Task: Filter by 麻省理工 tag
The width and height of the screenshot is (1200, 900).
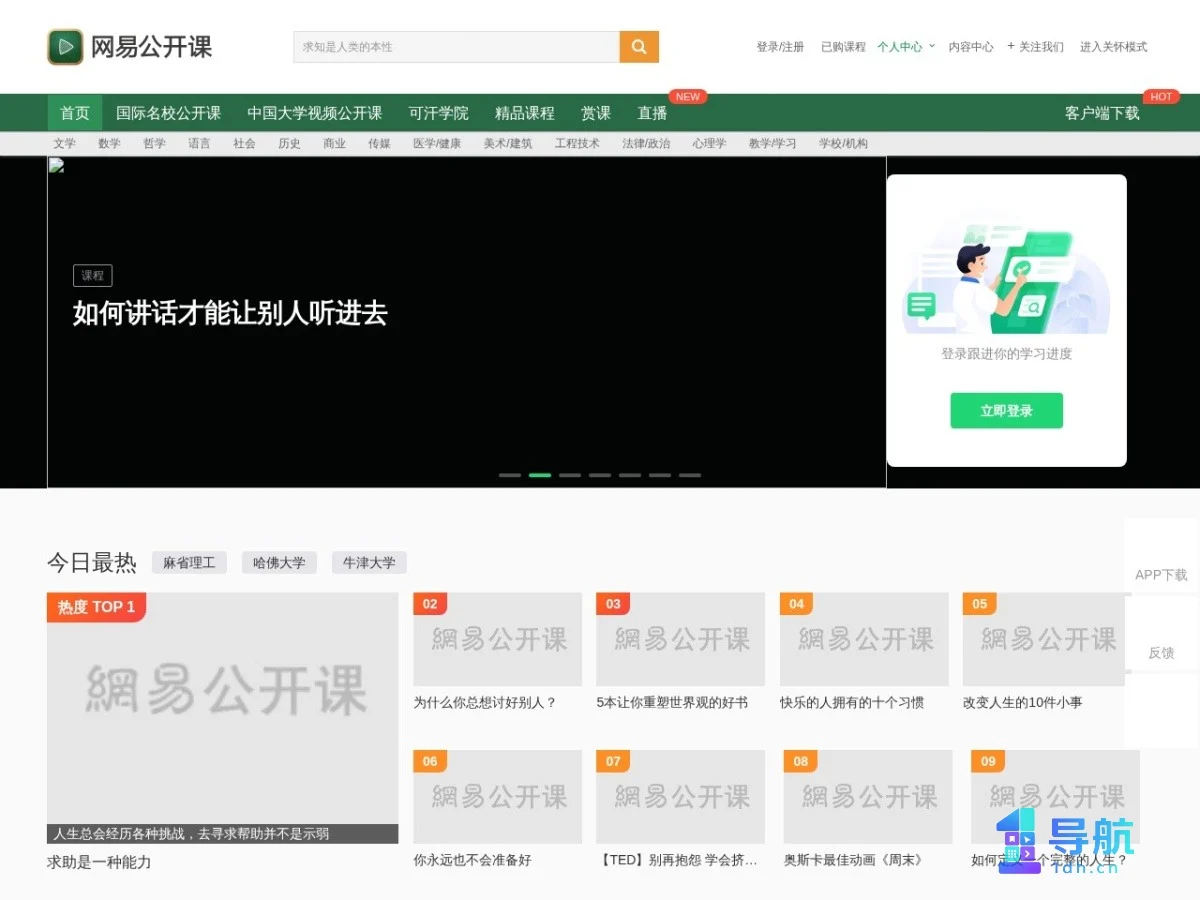Action: [x=189, y=563]
